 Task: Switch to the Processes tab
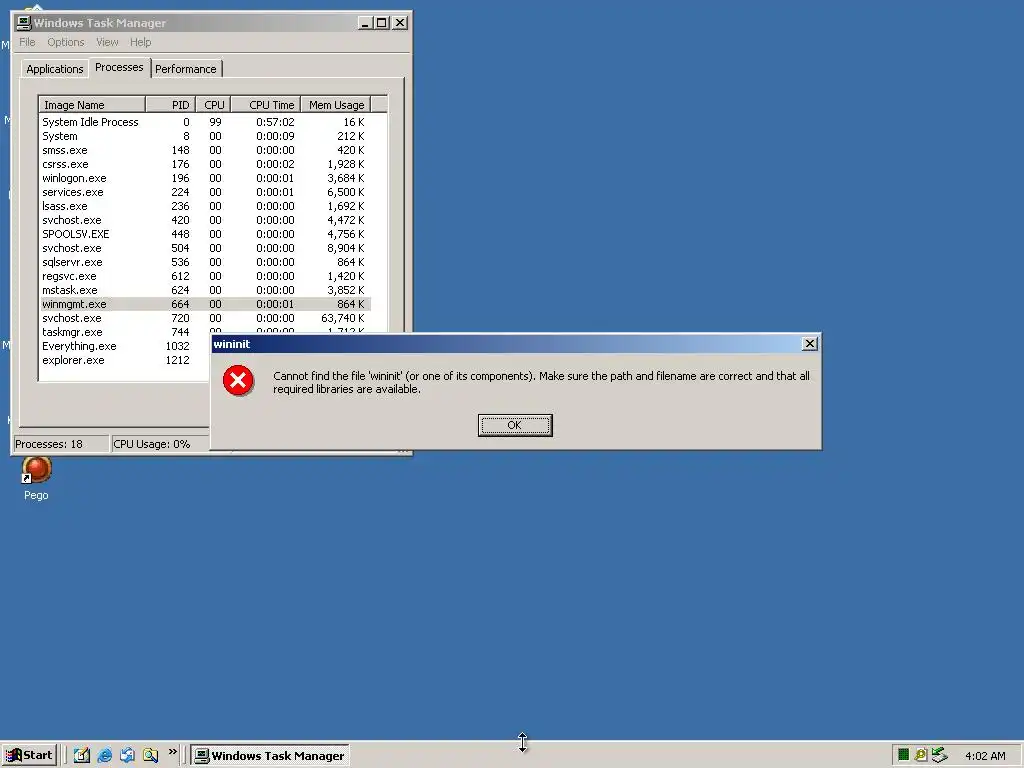tap(119, 67)
